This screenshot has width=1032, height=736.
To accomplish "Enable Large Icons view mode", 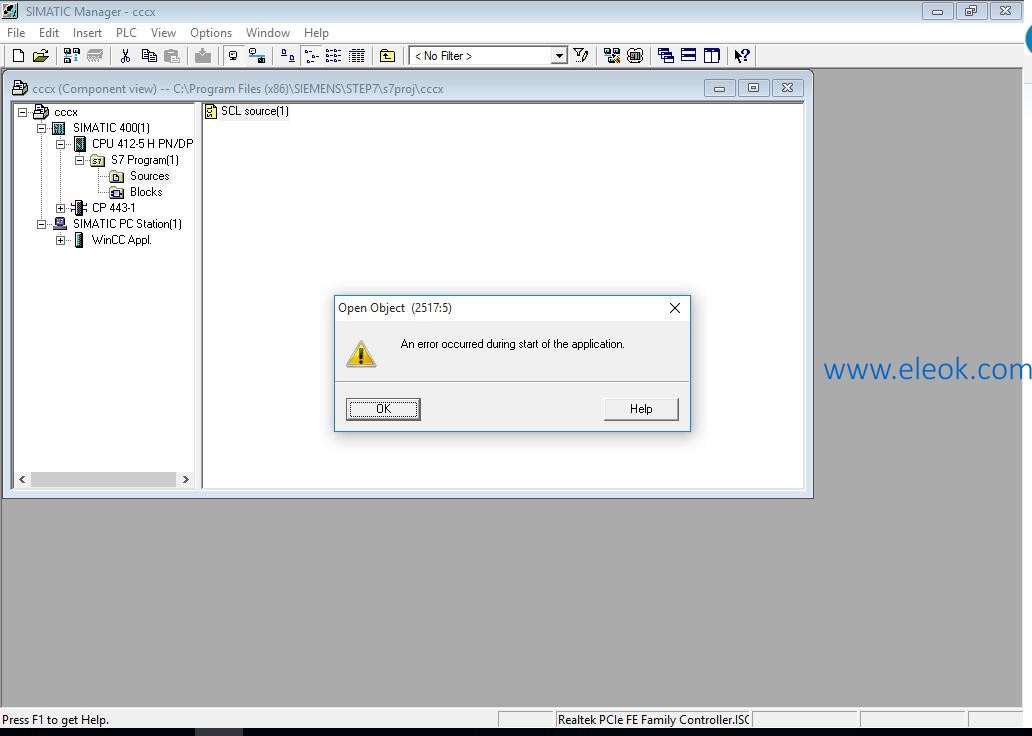I will (288, 56).
